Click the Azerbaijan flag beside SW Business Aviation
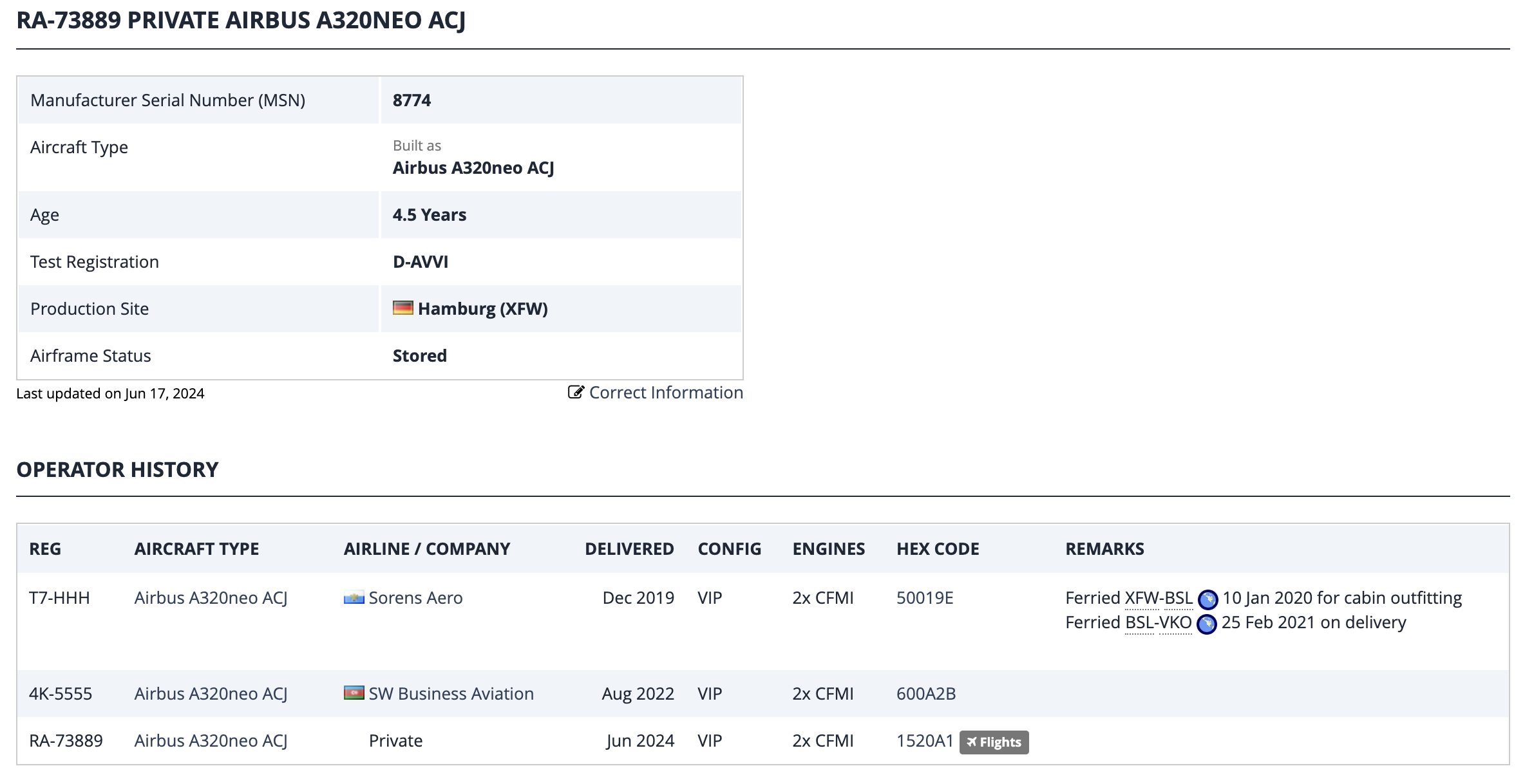 354,693
